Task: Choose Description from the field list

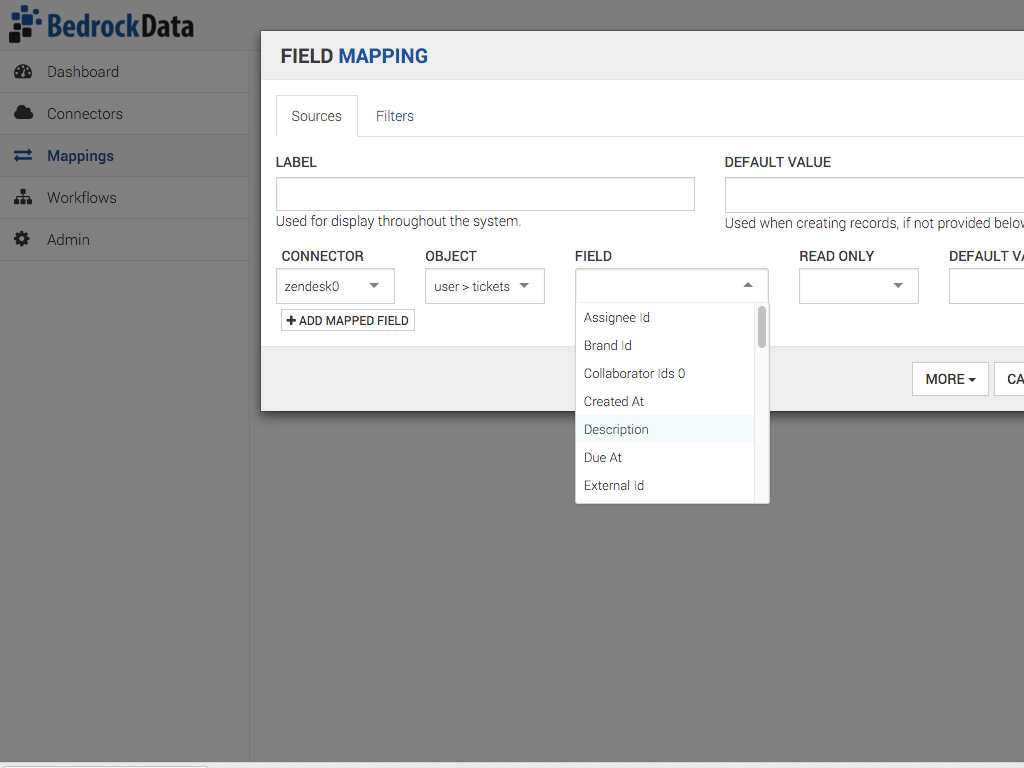Action: [x=616, y=430]
